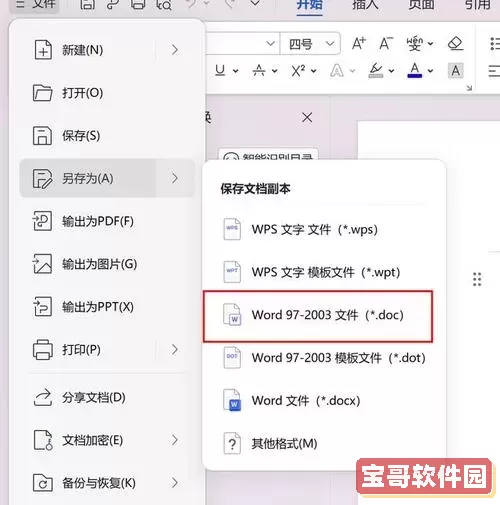Click the share arrow icon beside 分享文档
Viewport: 500px width, 505px height.
[x=43, y=397]
